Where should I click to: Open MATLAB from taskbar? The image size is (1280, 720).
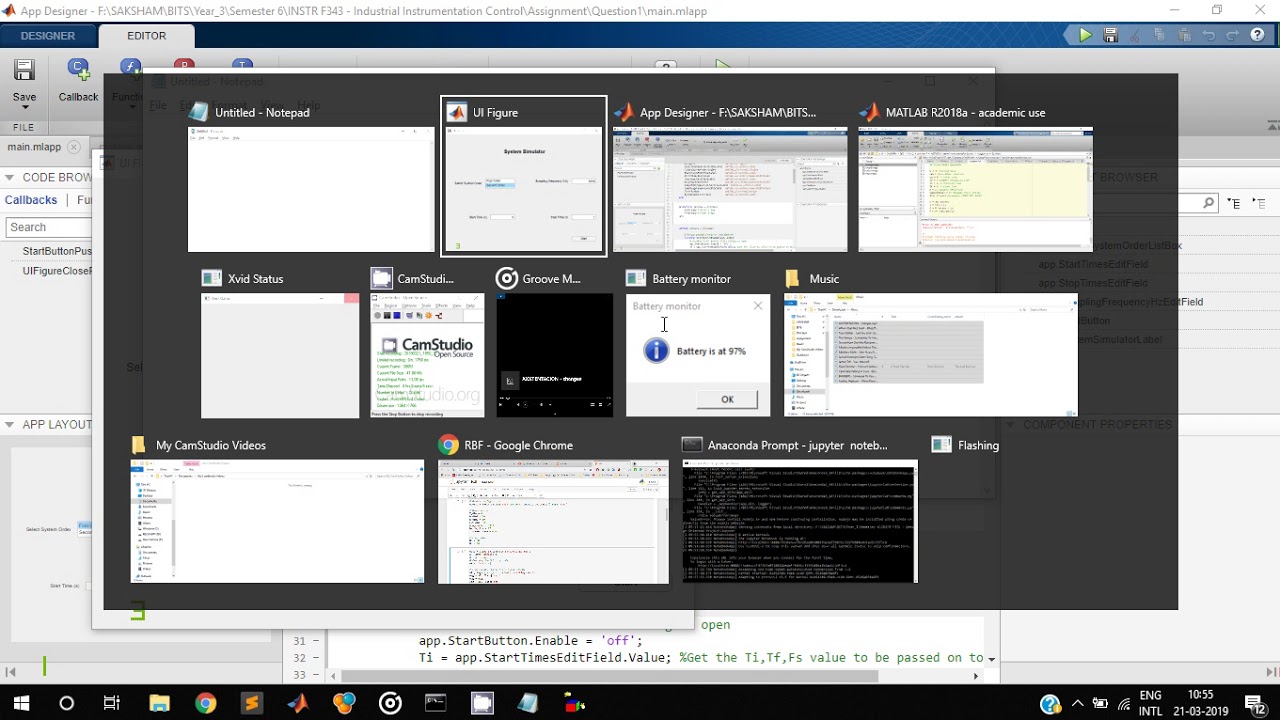coord(298,703)
